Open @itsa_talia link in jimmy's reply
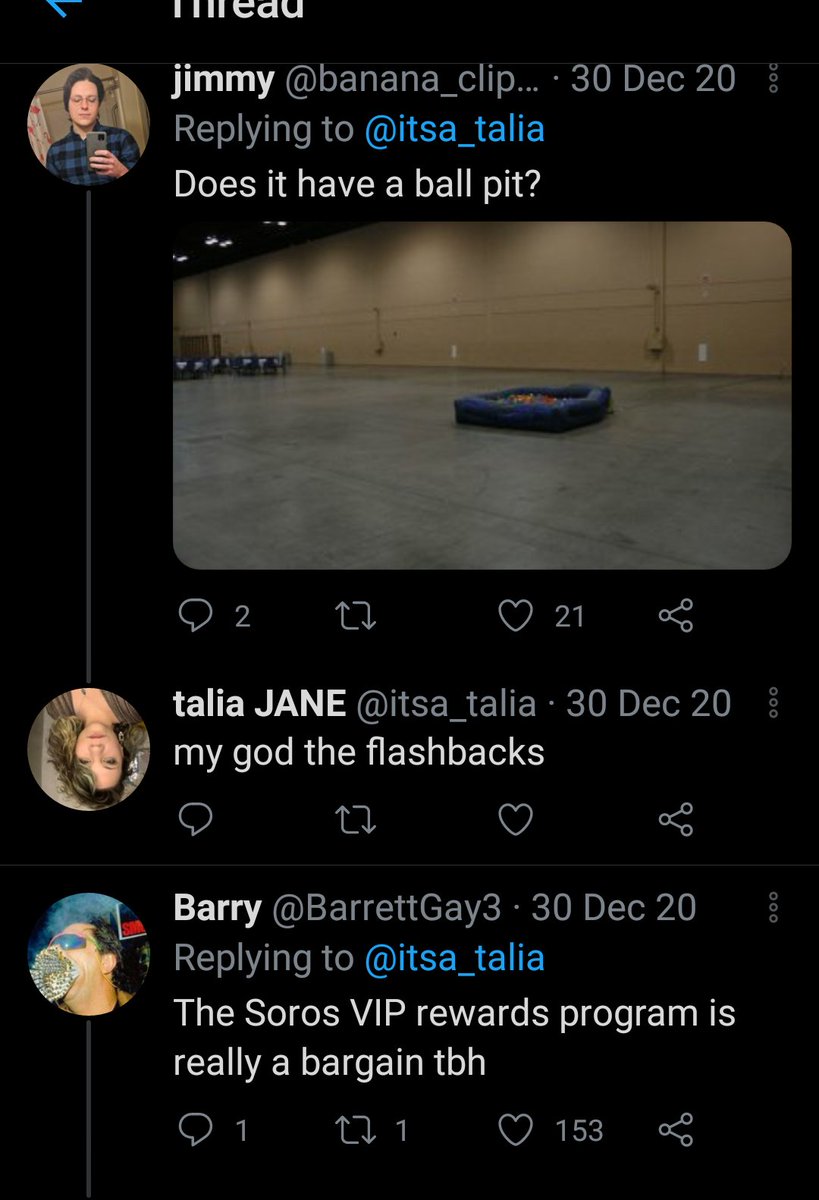819x1200 pixels. 455,129
